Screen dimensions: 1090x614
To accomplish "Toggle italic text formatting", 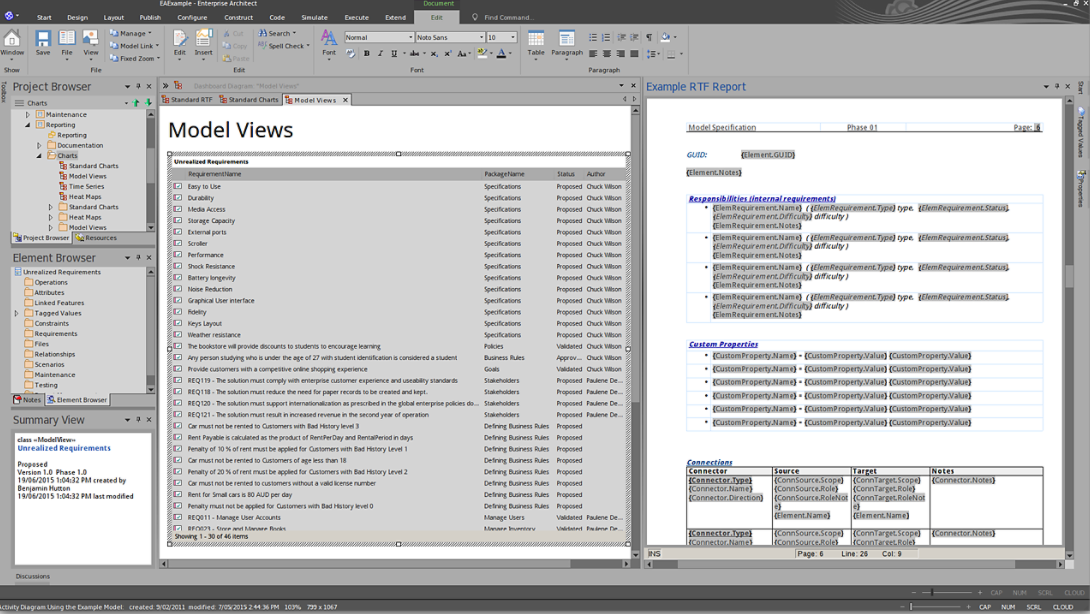I will 380,54.
